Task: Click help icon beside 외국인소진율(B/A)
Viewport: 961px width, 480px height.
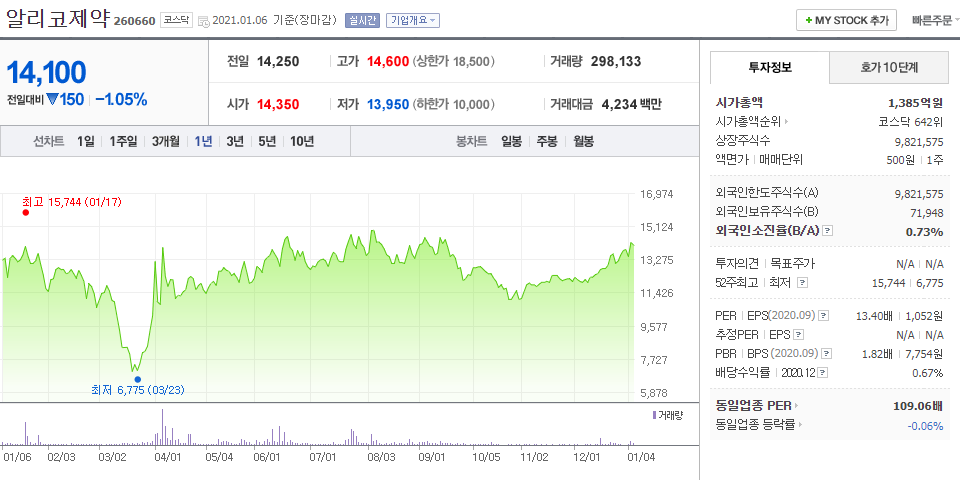Action: tap(827, 231)
